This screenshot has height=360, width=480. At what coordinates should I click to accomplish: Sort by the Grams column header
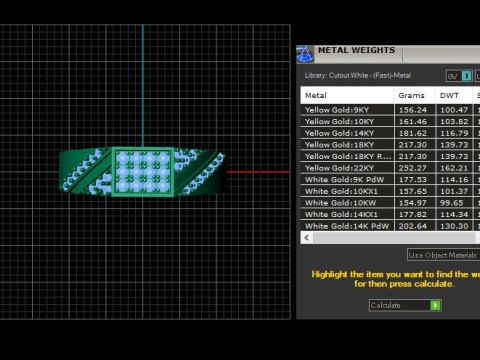(x=414, y=95)
